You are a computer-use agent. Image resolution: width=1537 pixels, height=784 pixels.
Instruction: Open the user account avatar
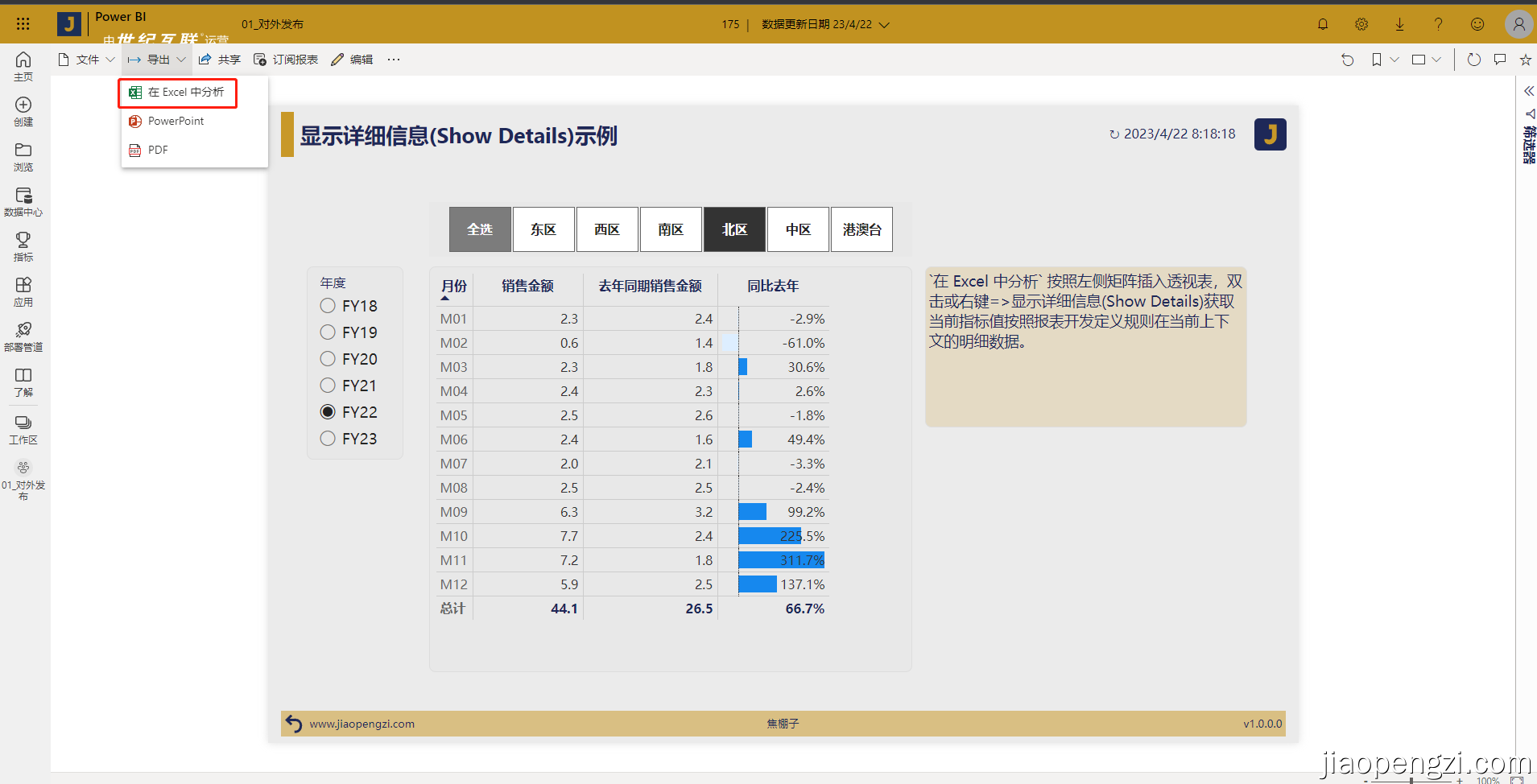[1518, 24]
